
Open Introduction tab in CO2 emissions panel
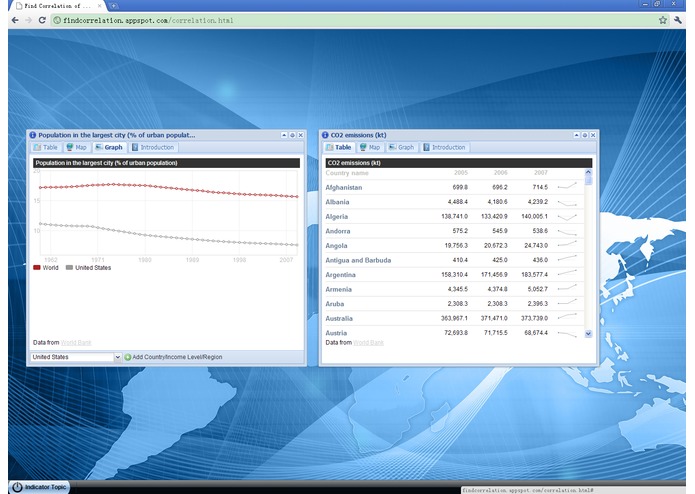[x=444, y=148]
